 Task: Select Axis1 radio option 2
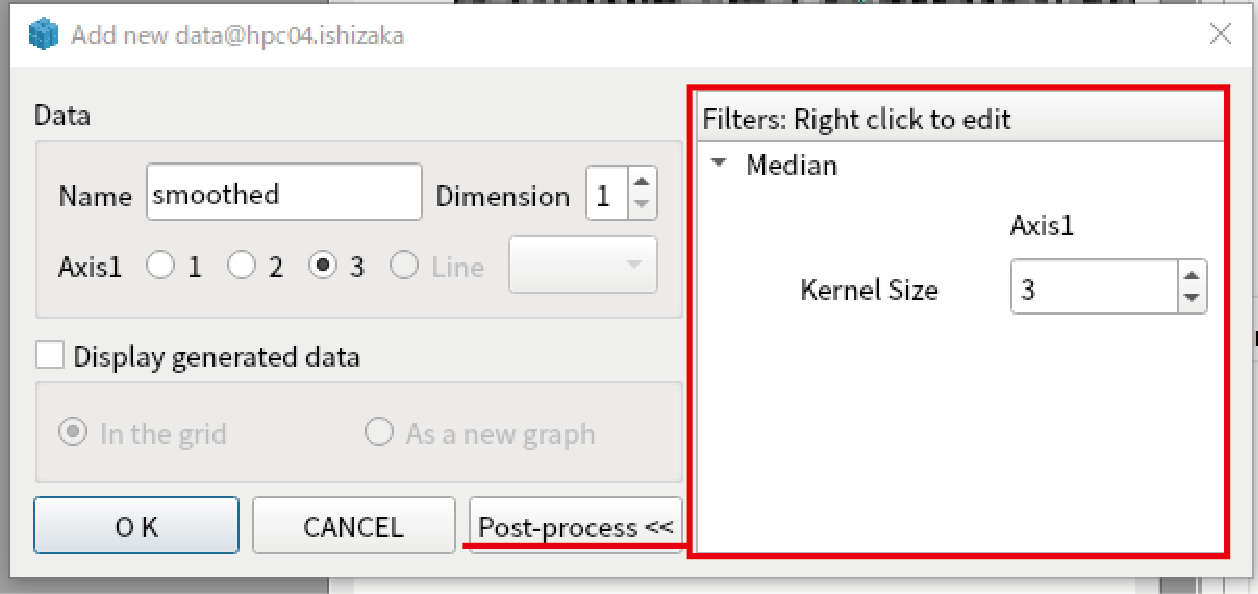tap(242, 266)
